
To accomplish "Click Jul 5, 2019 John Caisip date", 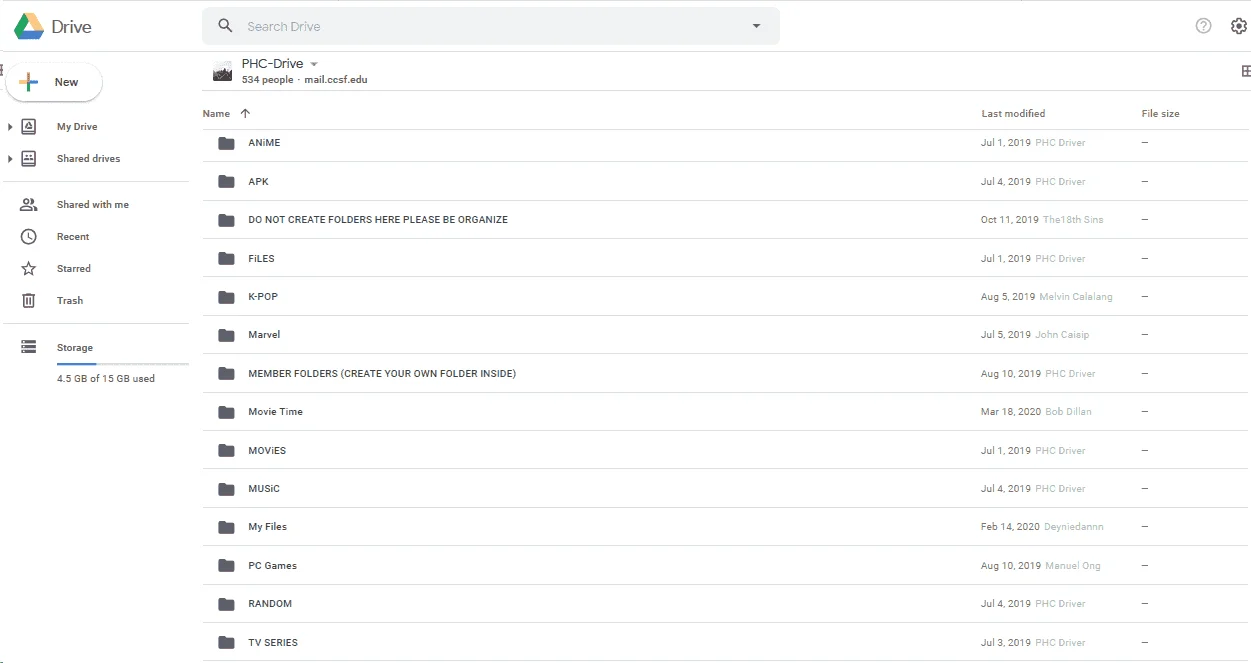I will coord(1035,335).
